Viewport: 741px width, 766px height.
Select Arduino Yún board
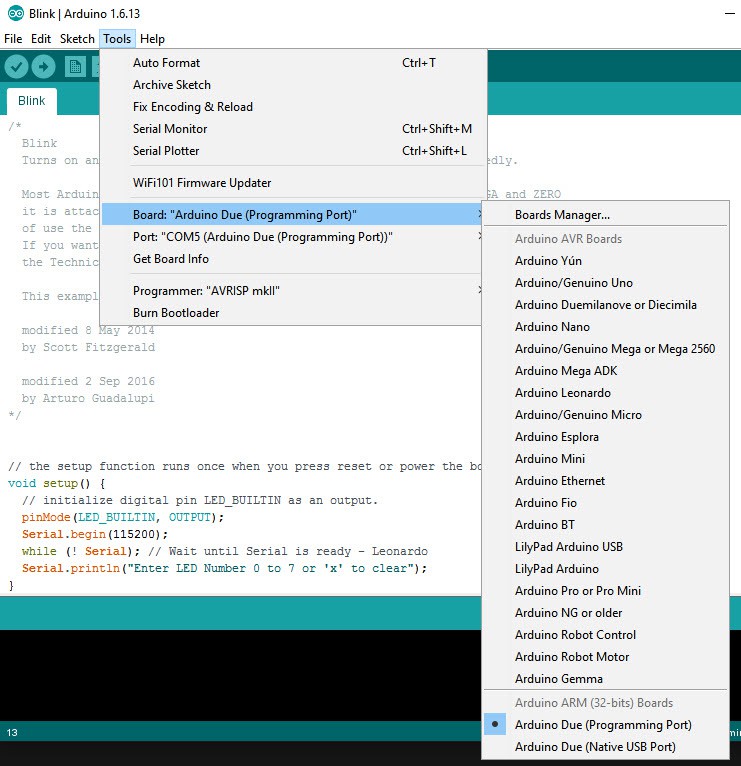606,260
